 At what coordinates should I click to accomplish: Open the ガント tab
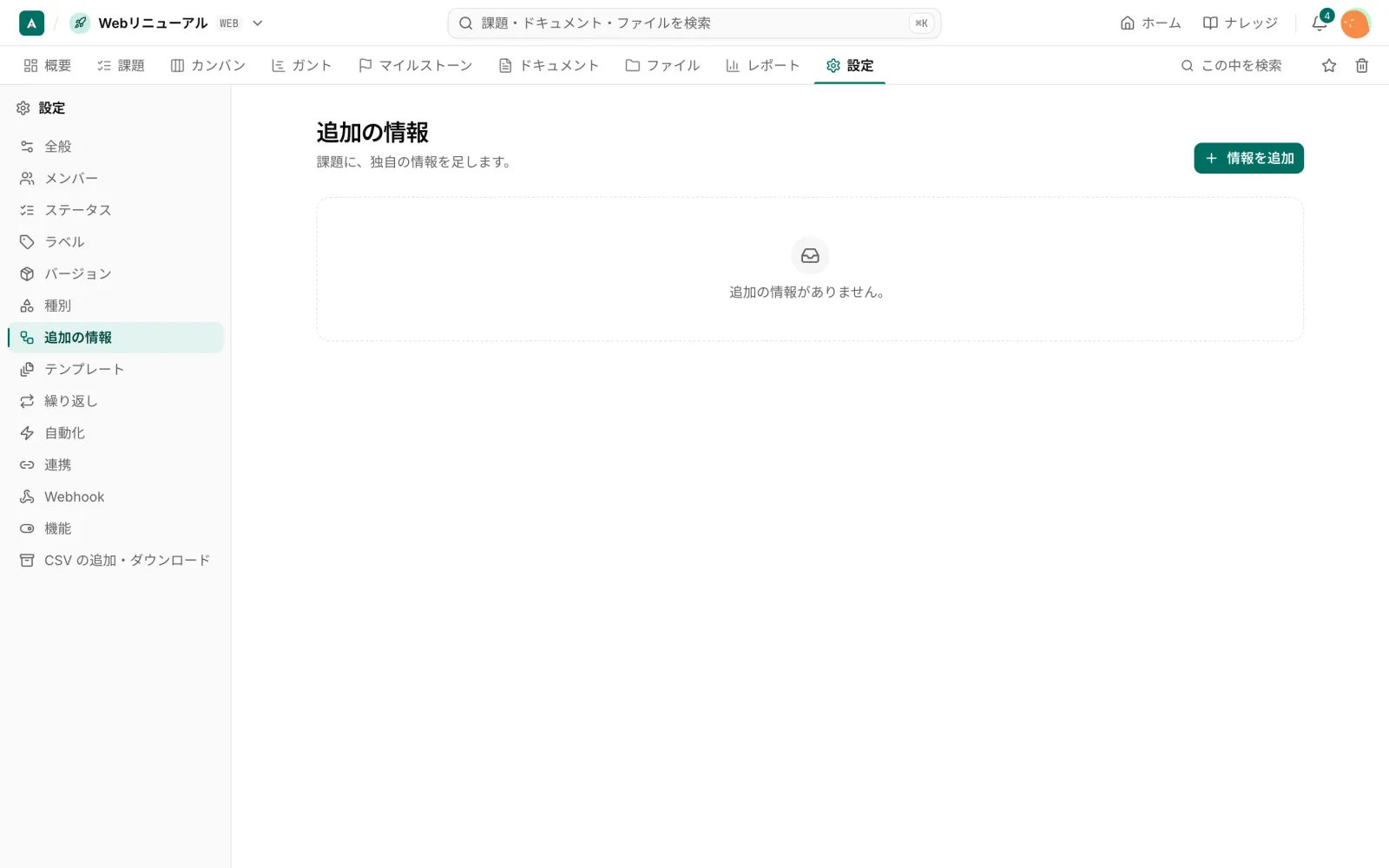coord(301,65)
